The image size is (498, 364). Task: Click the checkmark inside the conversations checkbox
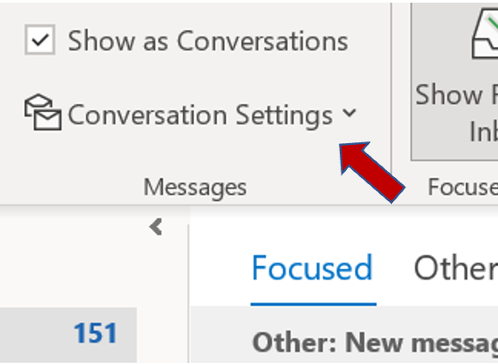(40, 40)
